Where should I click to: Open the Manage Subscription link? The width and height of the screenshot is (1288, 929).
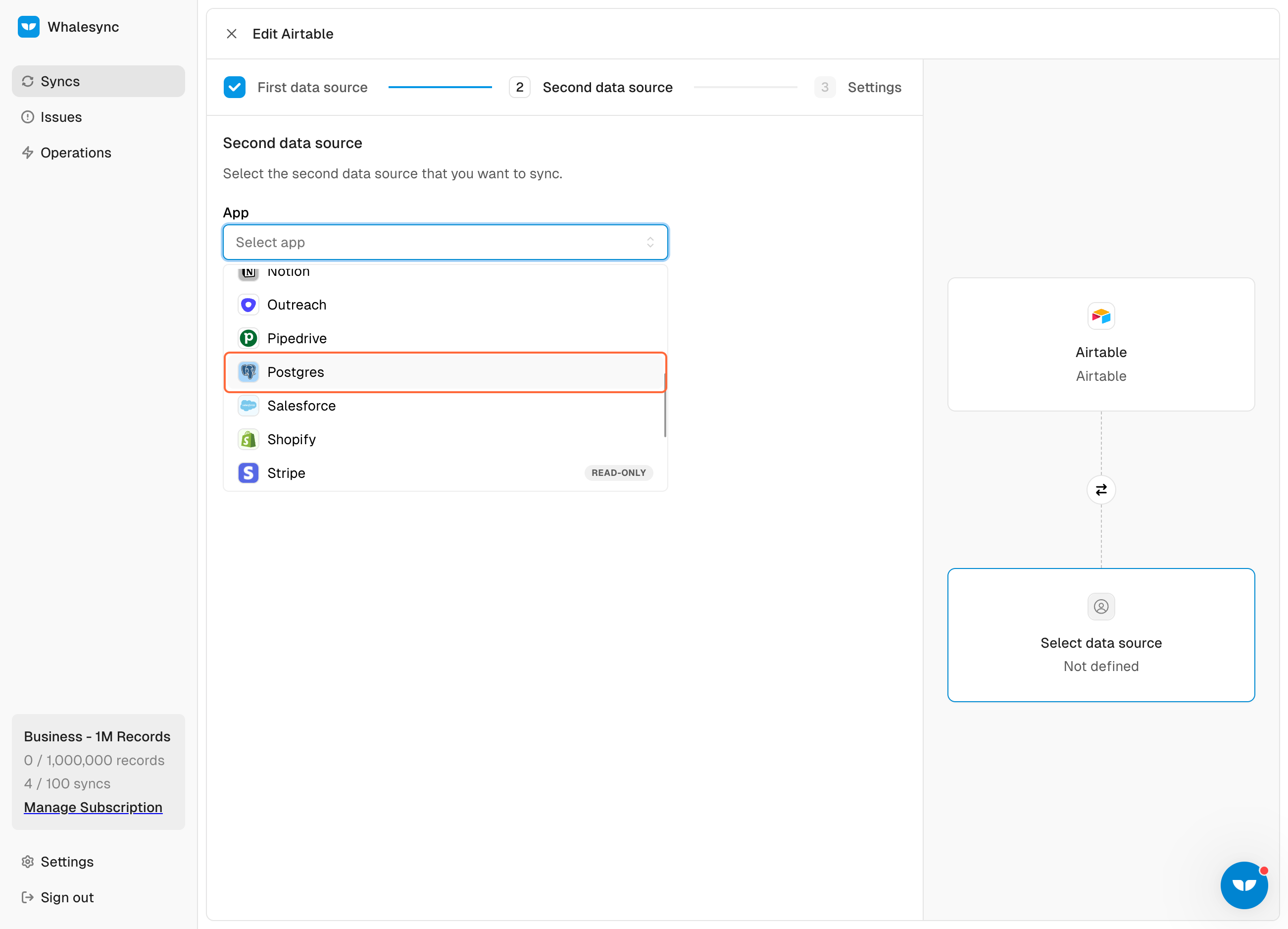coord(93,807)
